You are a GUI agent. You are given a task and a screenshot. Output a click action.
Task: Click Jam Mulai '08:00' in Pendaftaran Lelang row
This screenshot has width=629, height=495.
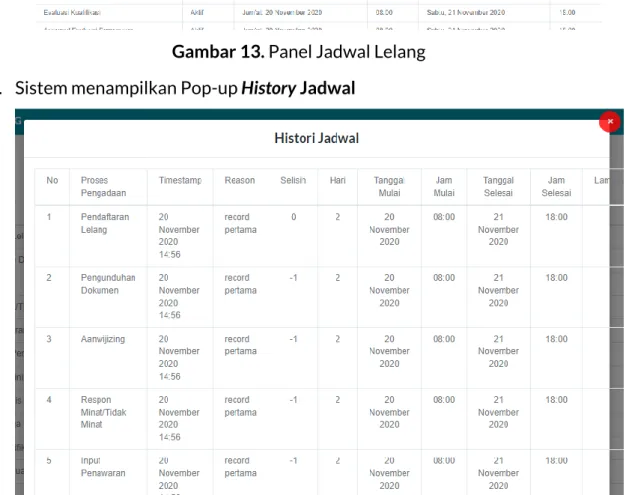pos(444,217)
